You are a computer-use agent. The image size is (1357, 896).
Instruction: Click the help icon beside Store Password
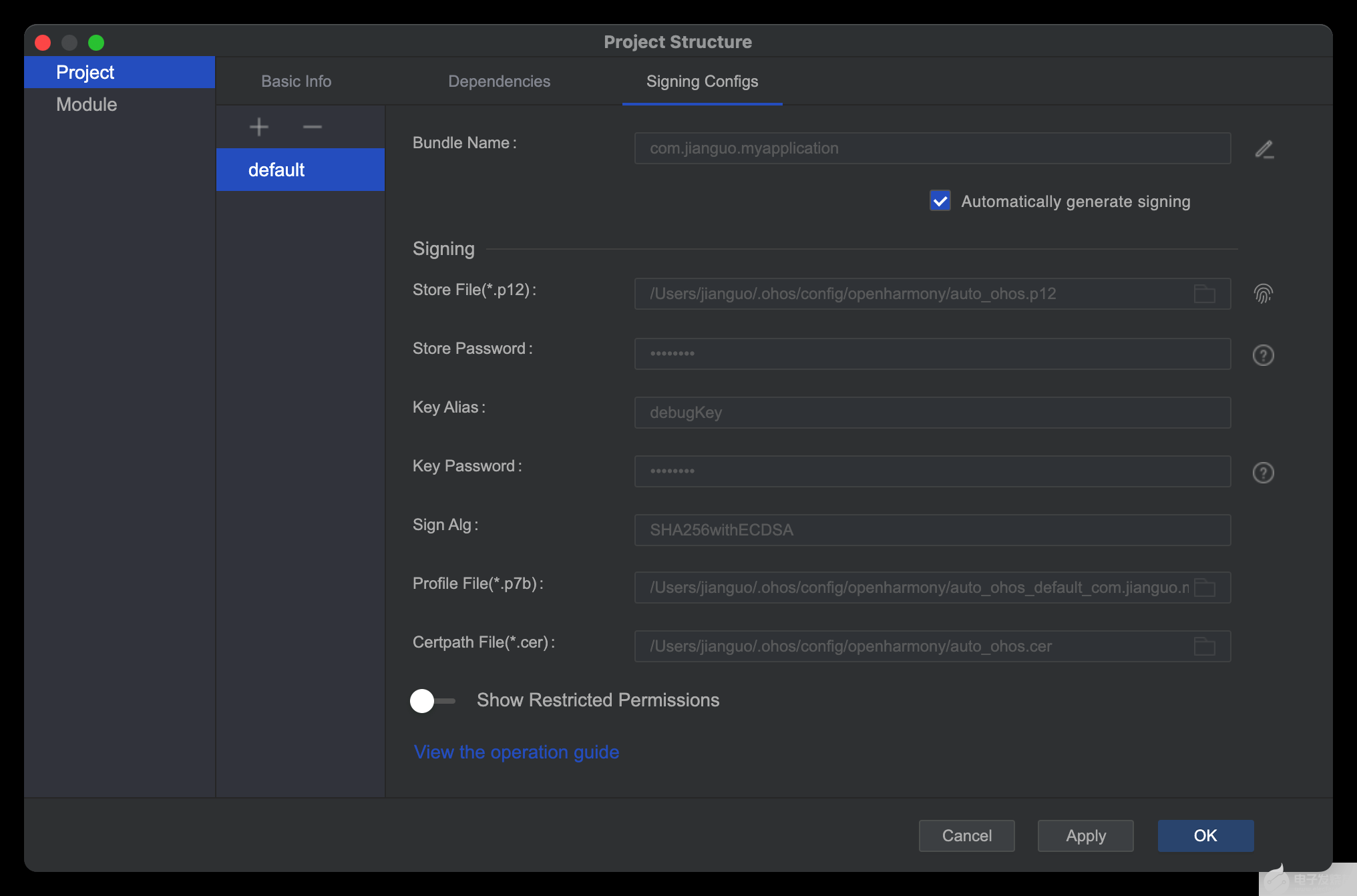tap(1263, 355)
